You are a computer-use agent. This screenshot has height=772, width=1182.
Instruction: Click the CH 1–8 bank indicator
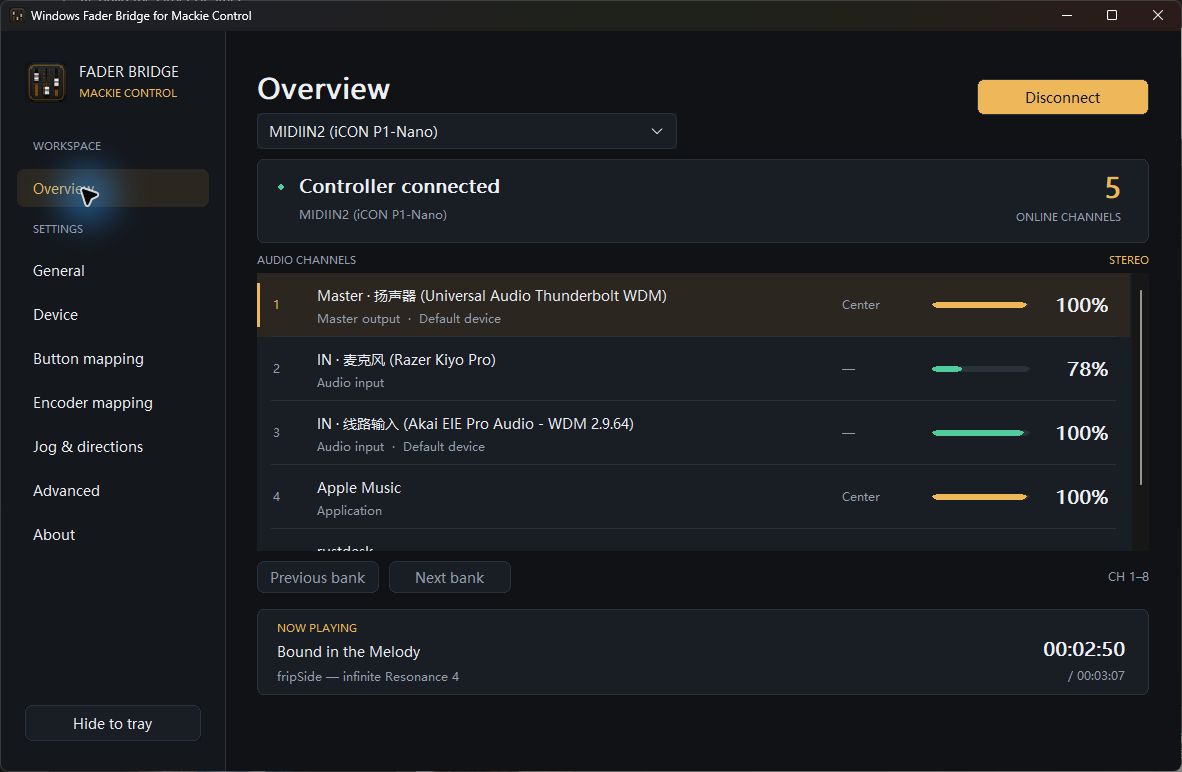[1128, 577]
